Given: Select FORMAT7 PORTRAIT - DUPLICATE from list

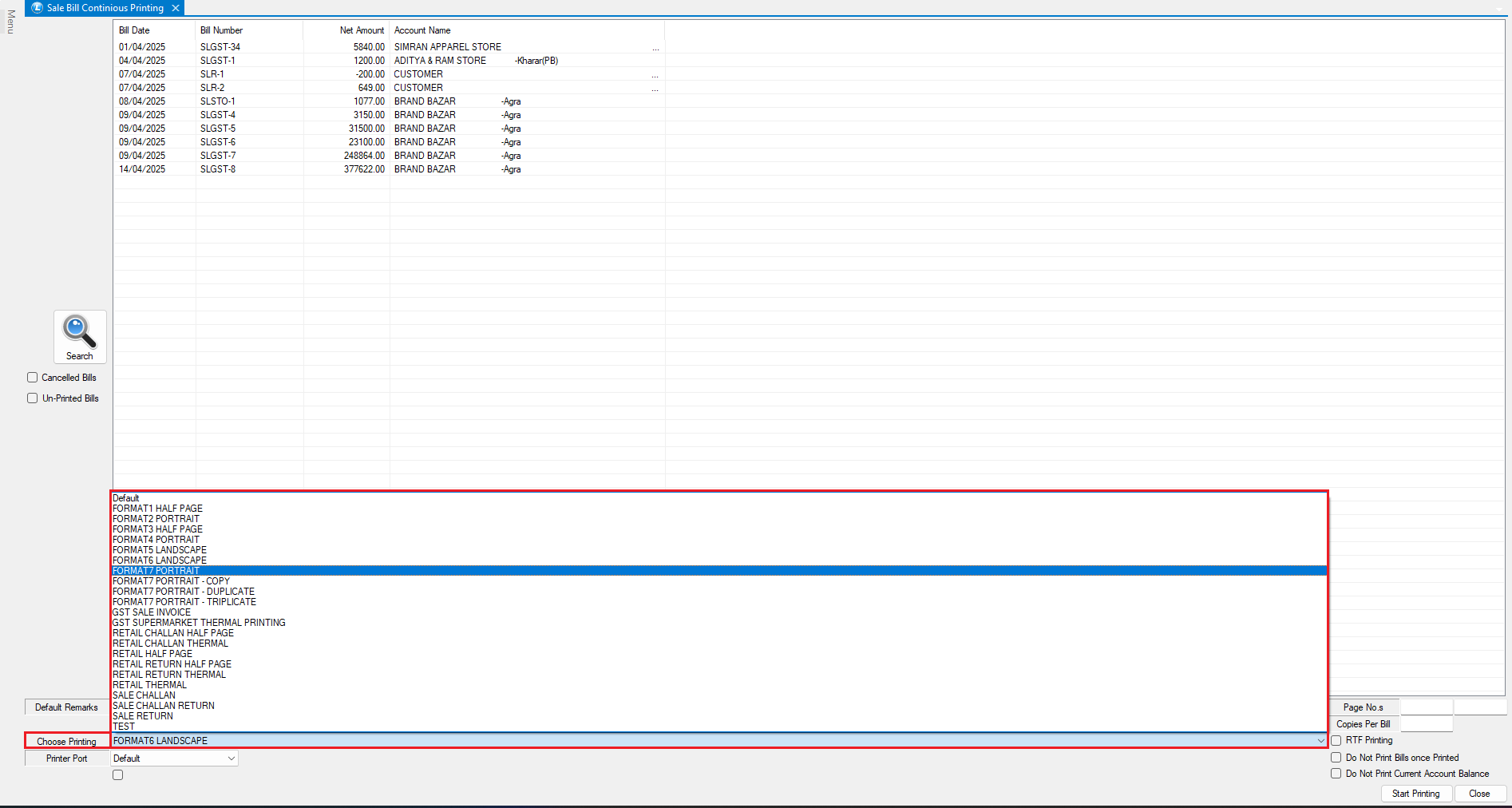Looking at the screenshot, I should coord(184,592).
